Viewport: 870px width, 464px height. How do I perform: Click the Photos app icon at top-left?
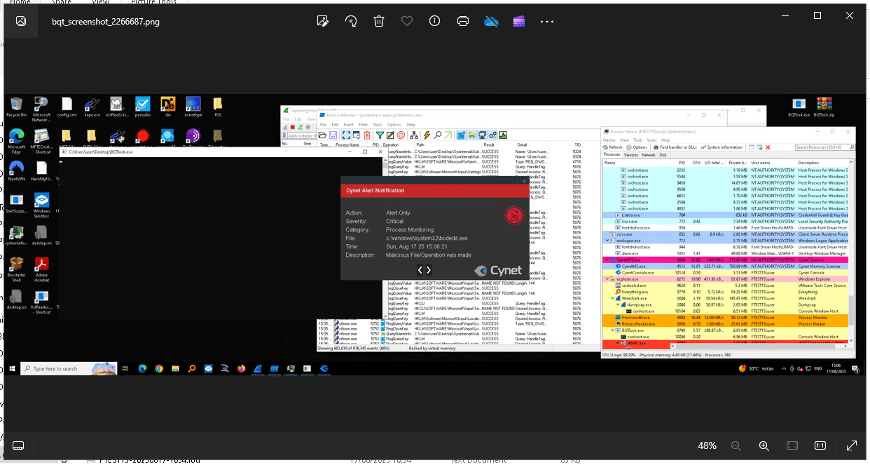click(x=19, y=20)
